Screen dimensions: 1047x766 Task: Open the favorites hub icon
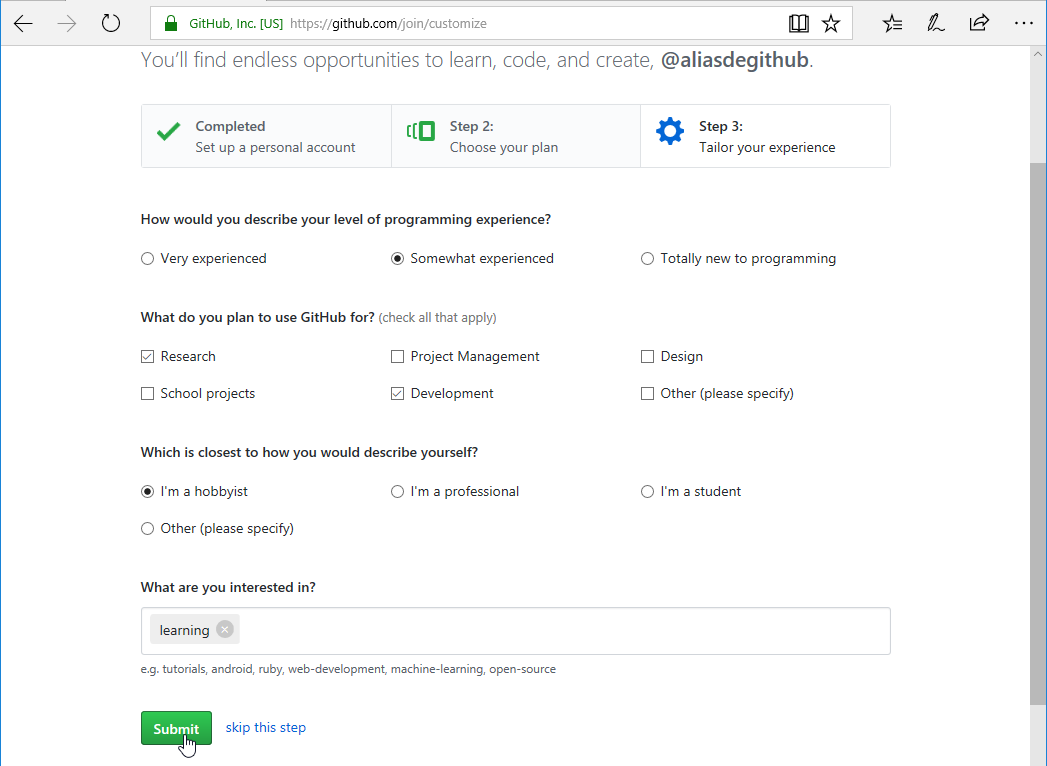[893, 23]
